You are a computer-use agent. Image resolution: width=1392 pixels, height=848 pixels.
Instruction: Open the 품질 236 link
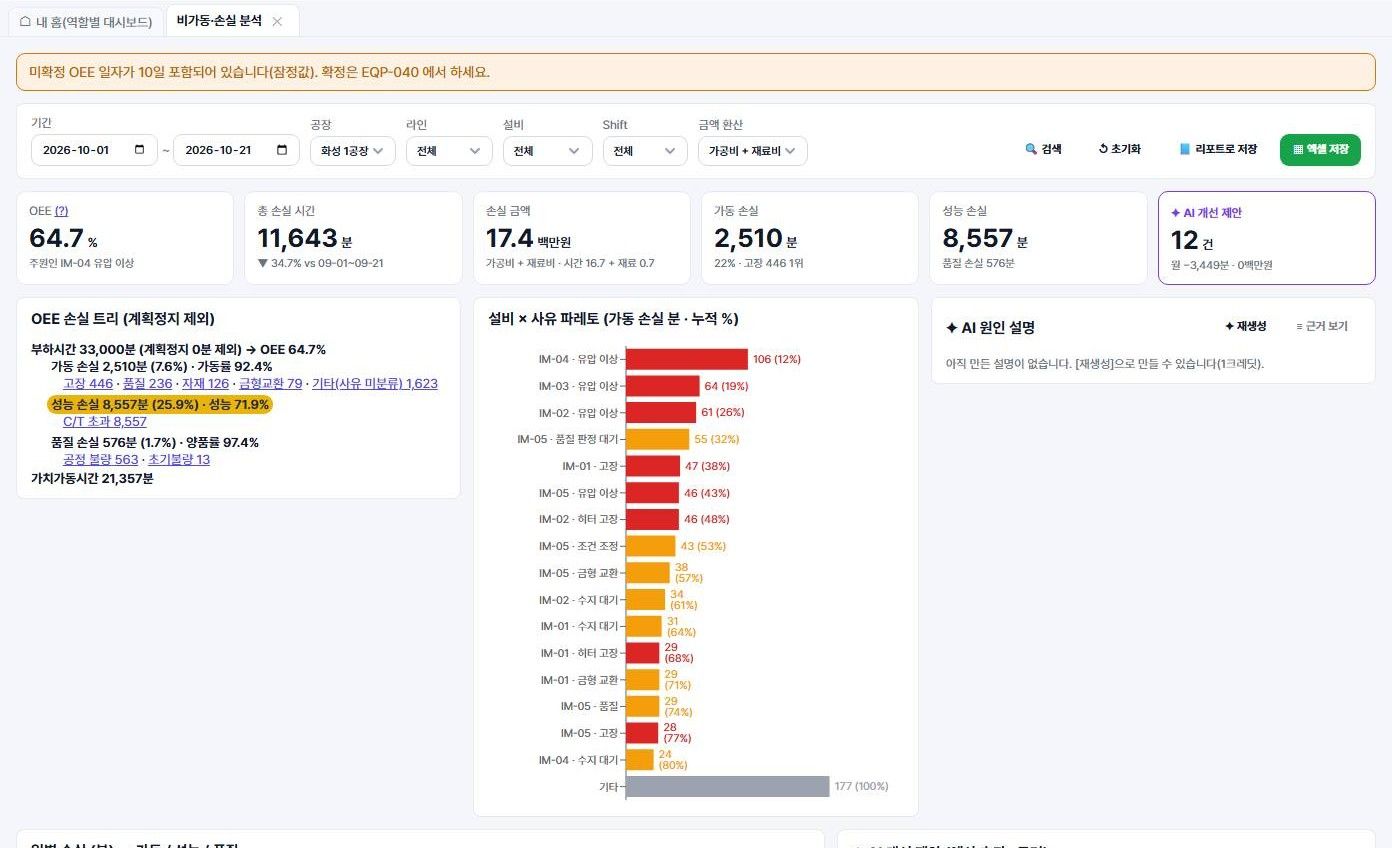(147, 384)
